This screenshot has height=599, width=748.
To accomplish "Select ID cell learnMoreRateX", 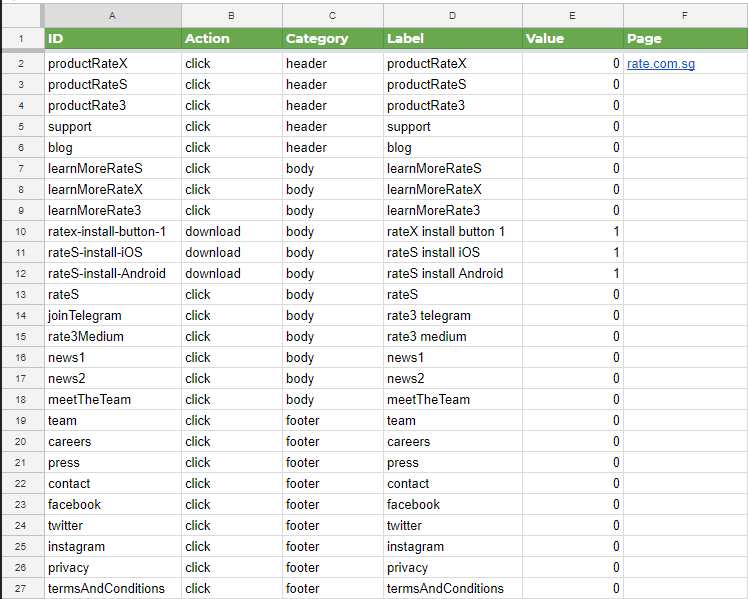I will tap(113, 189).
